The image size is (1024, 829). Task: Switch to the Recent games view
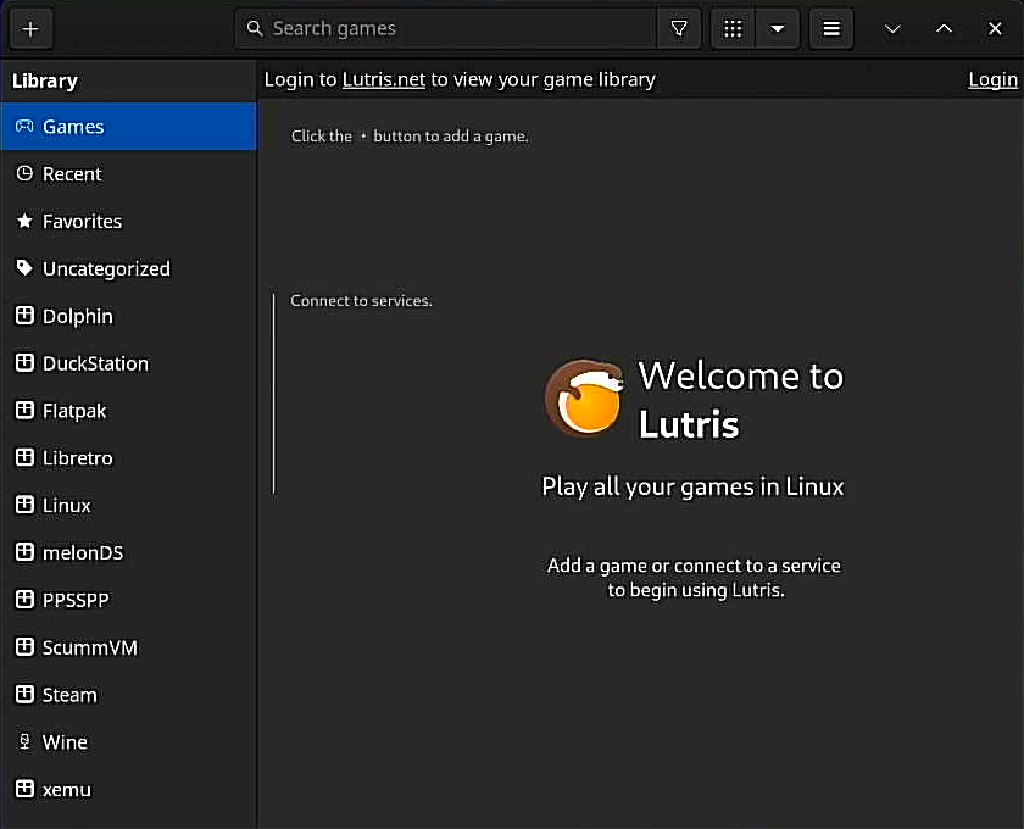[71, 174]
